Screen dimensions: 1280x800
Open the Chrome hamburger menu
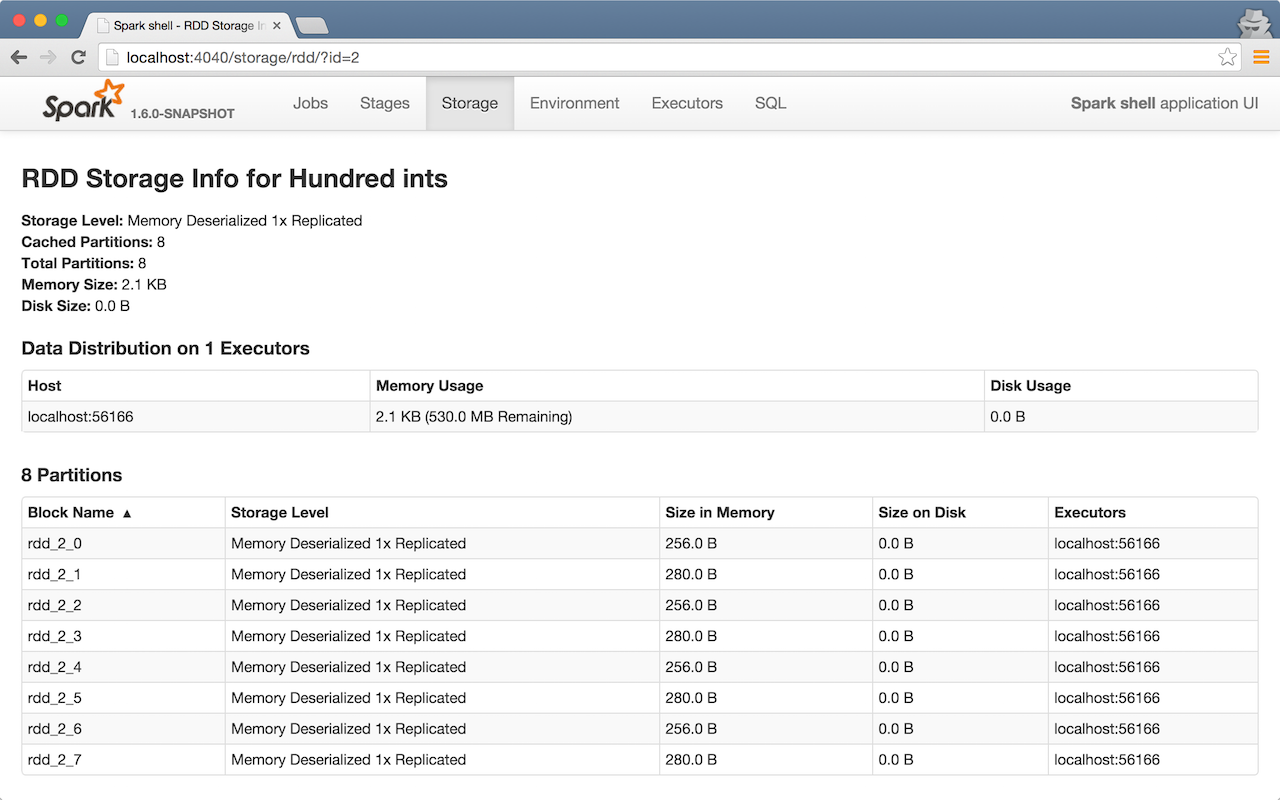point(1261,58)
